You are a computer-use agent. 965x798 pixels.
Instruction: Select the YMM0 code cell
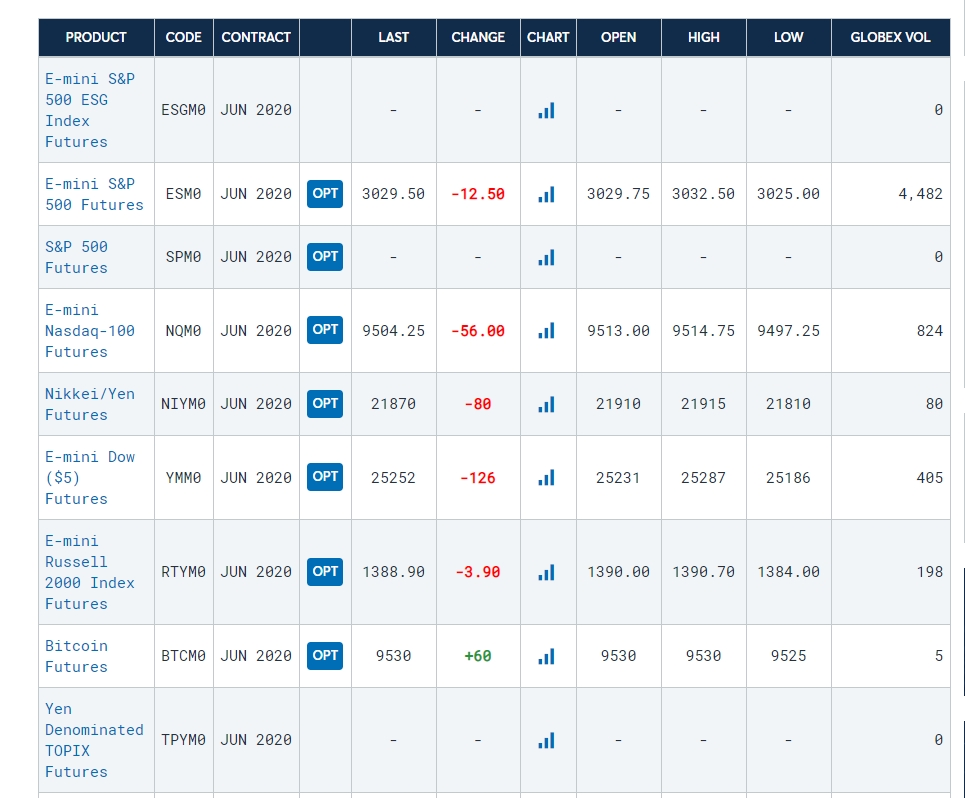[x=183, y=478]
